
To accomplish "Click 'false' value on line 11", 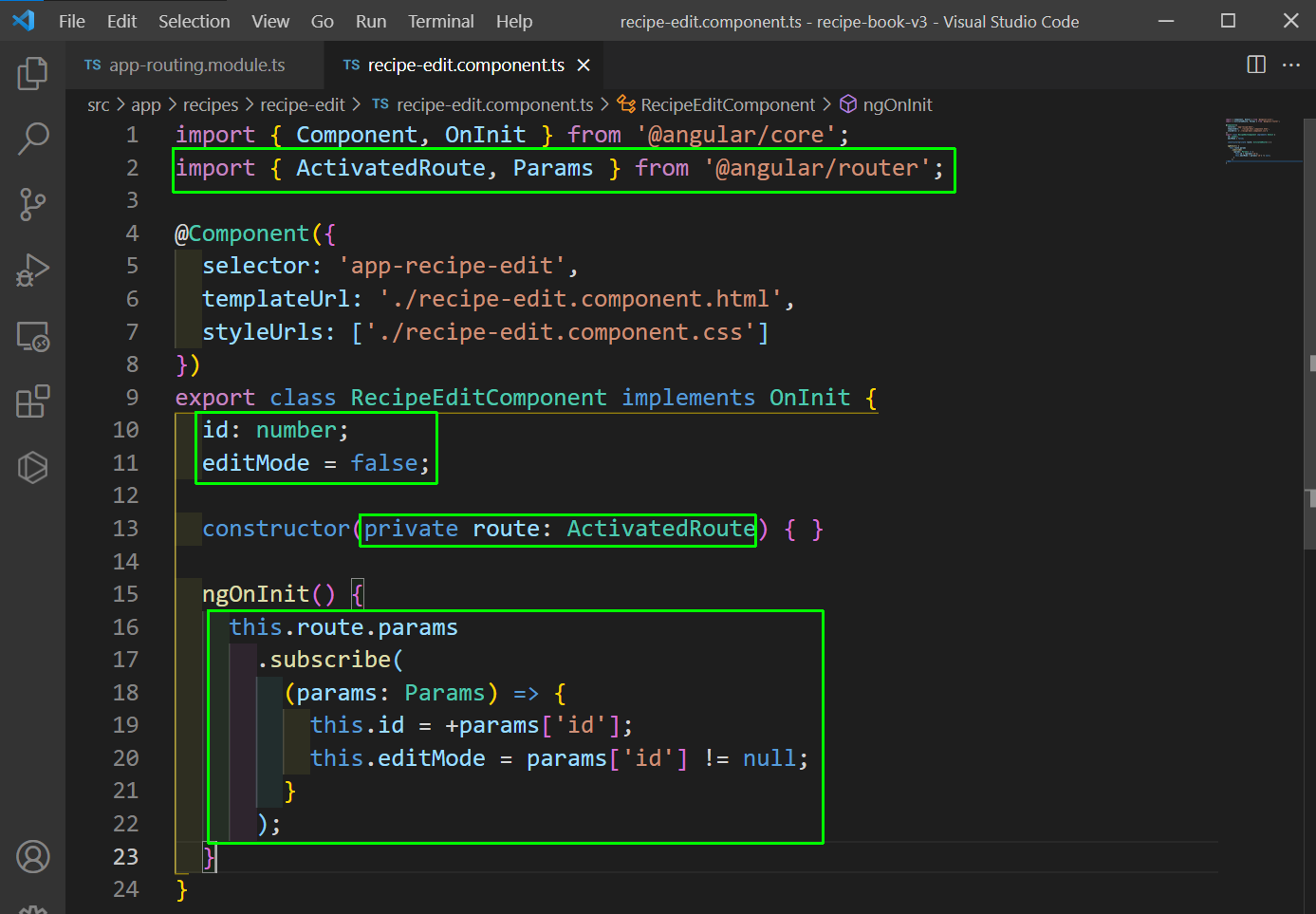I will pyautogui.click(x=384, y=463).
